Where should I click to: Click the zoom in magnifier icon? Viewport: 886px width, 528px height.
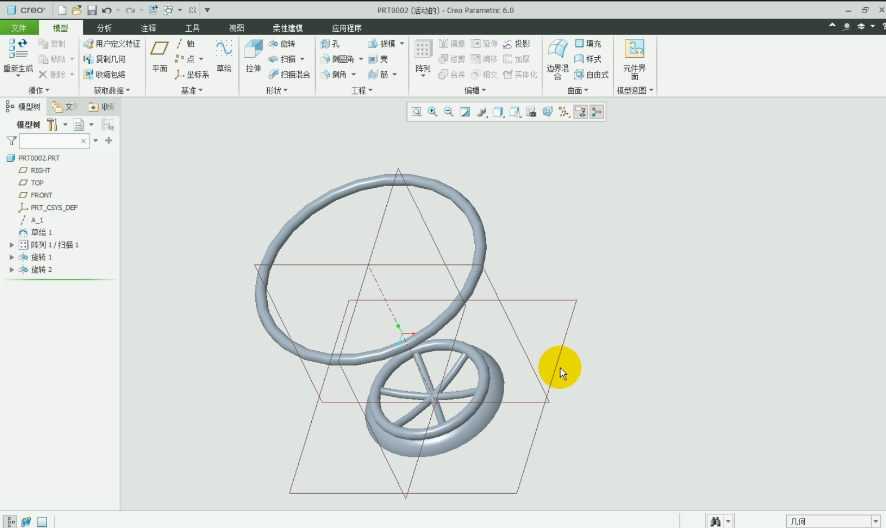tap(433, 112)
